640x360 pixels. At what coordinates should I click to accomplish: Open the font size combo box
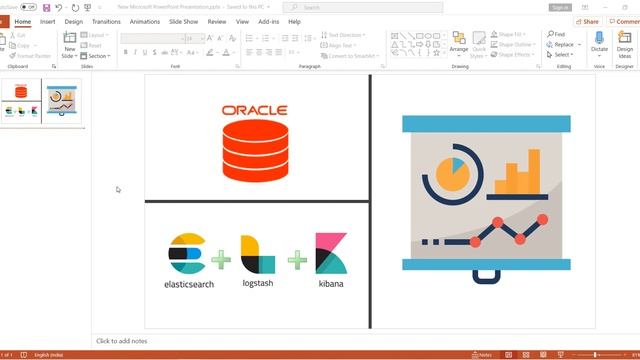[195, 38]
